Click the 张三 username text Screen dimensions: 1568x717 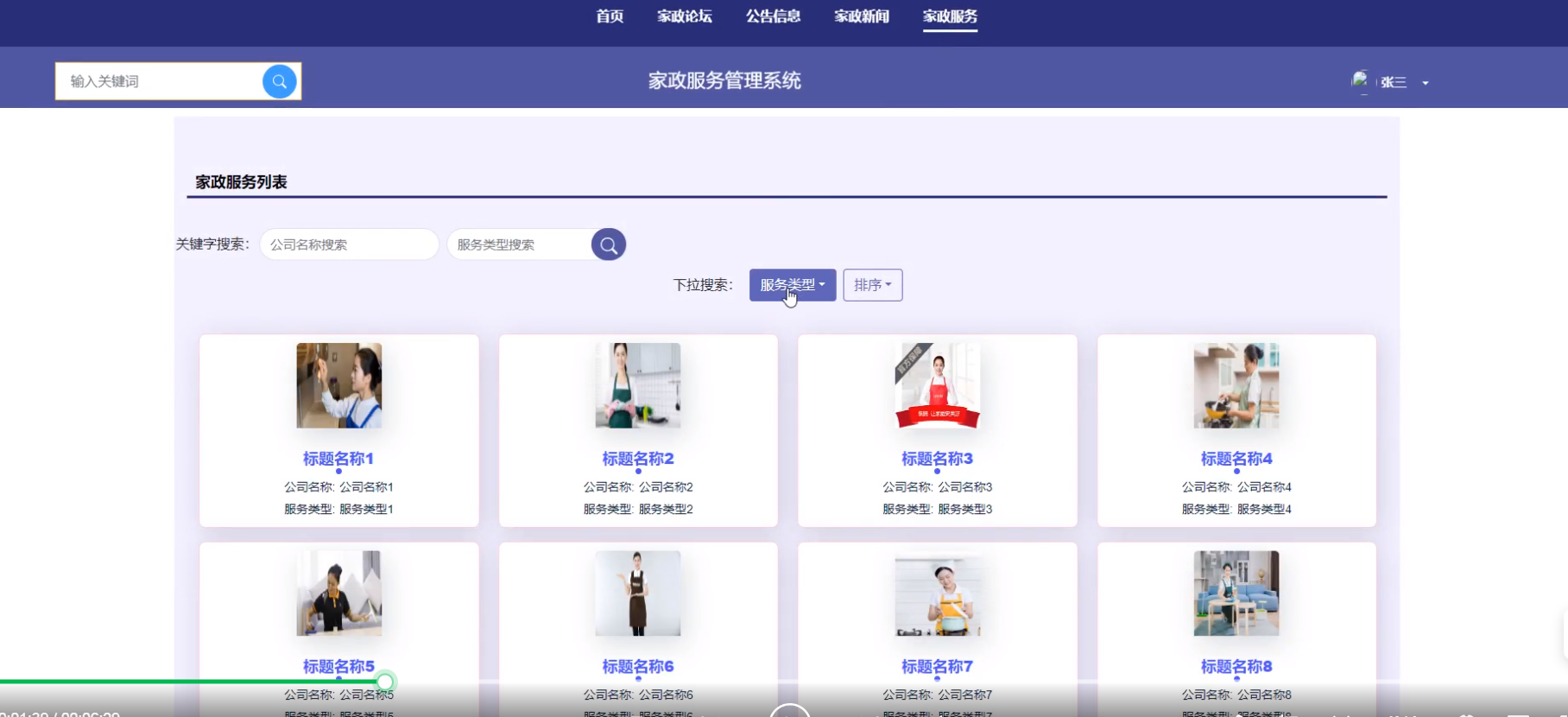tap(1394, 83)
